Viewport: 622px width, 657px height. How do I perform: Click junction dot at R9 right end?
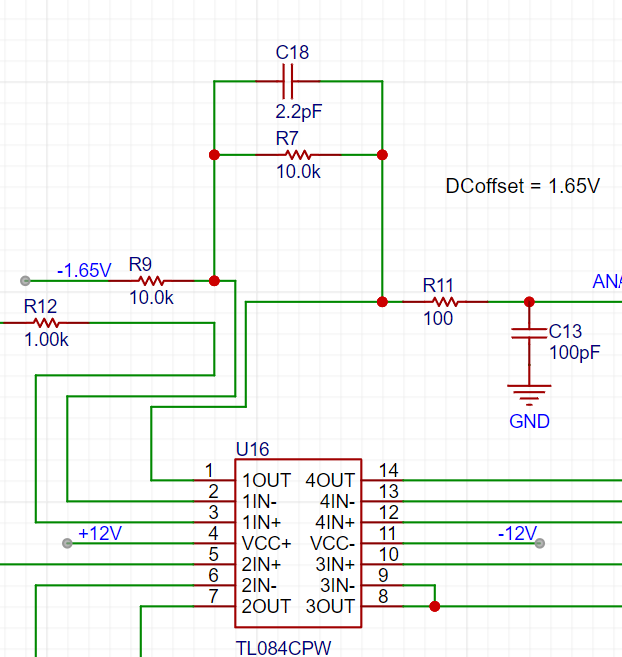click(214, 281)
